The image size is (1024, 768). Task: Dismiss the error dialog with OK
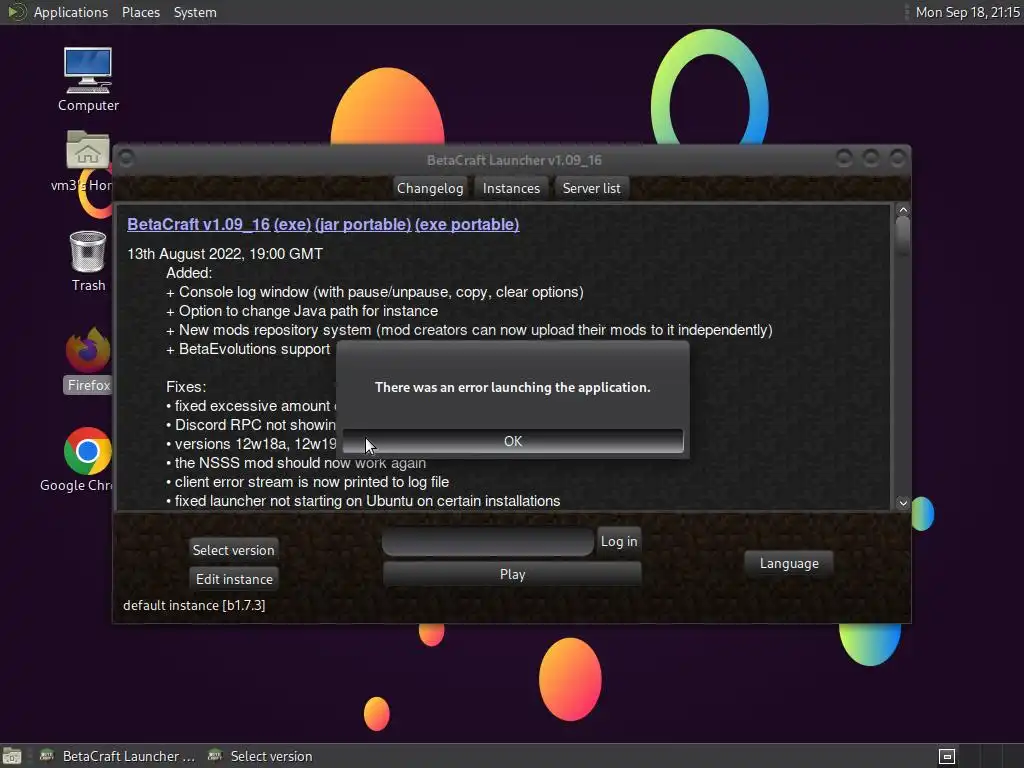(x=513, y=441)
